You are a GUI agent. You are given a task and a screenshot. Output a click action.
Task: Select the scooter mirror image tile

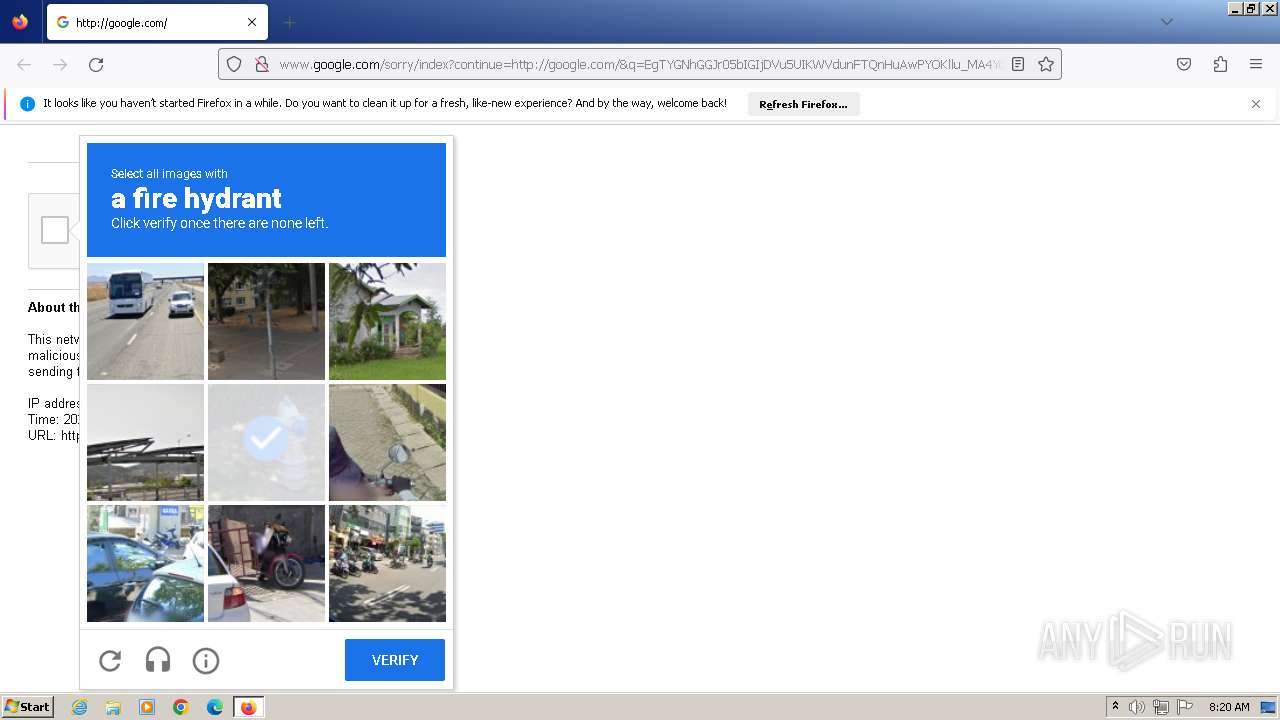click(387, 442)
